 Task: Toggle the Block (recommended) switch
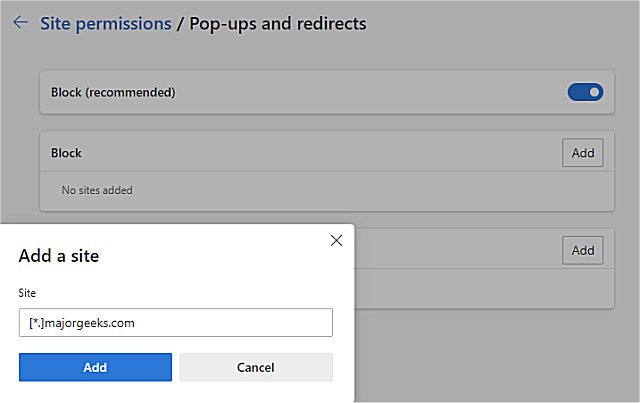pos(585,92)
